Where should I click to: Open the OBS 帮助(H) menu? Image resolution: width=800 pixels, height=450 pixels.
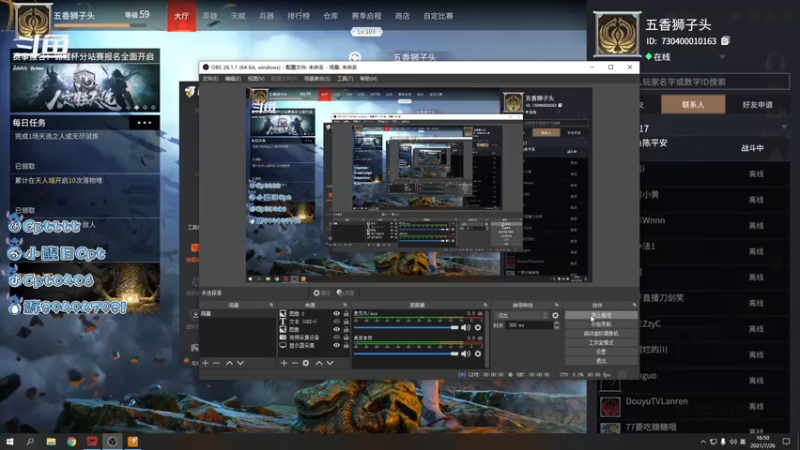368,79
